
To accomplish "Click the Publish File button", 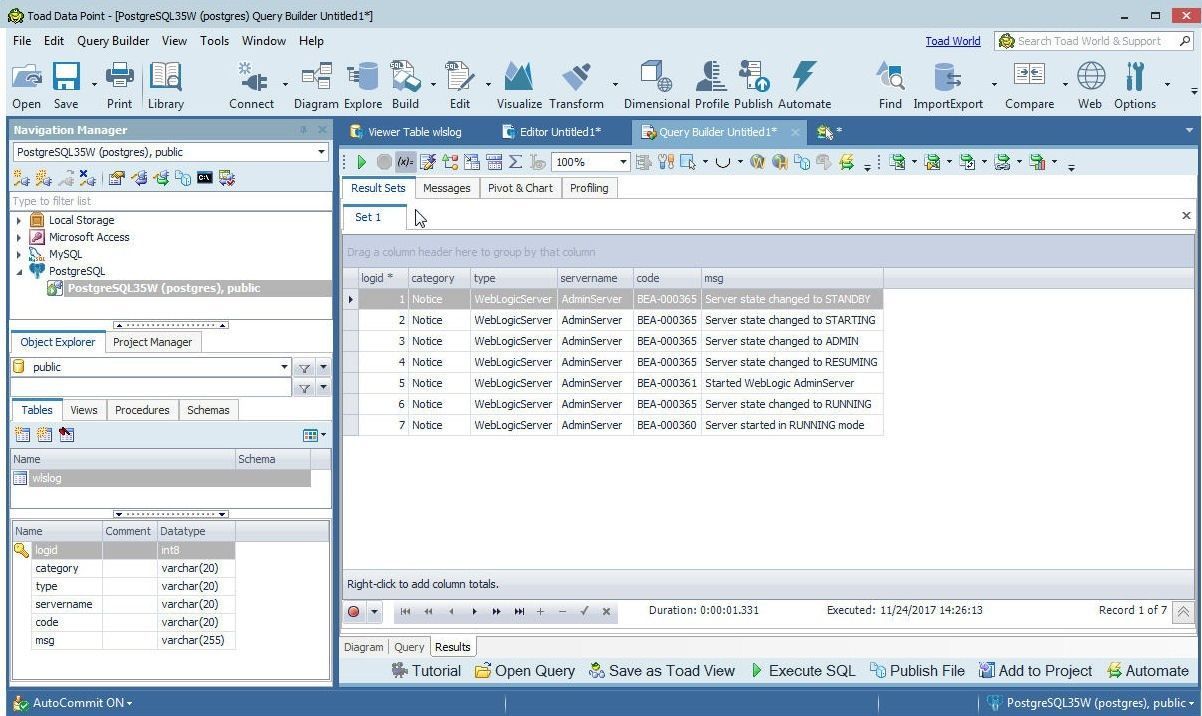I will point(918,671).
